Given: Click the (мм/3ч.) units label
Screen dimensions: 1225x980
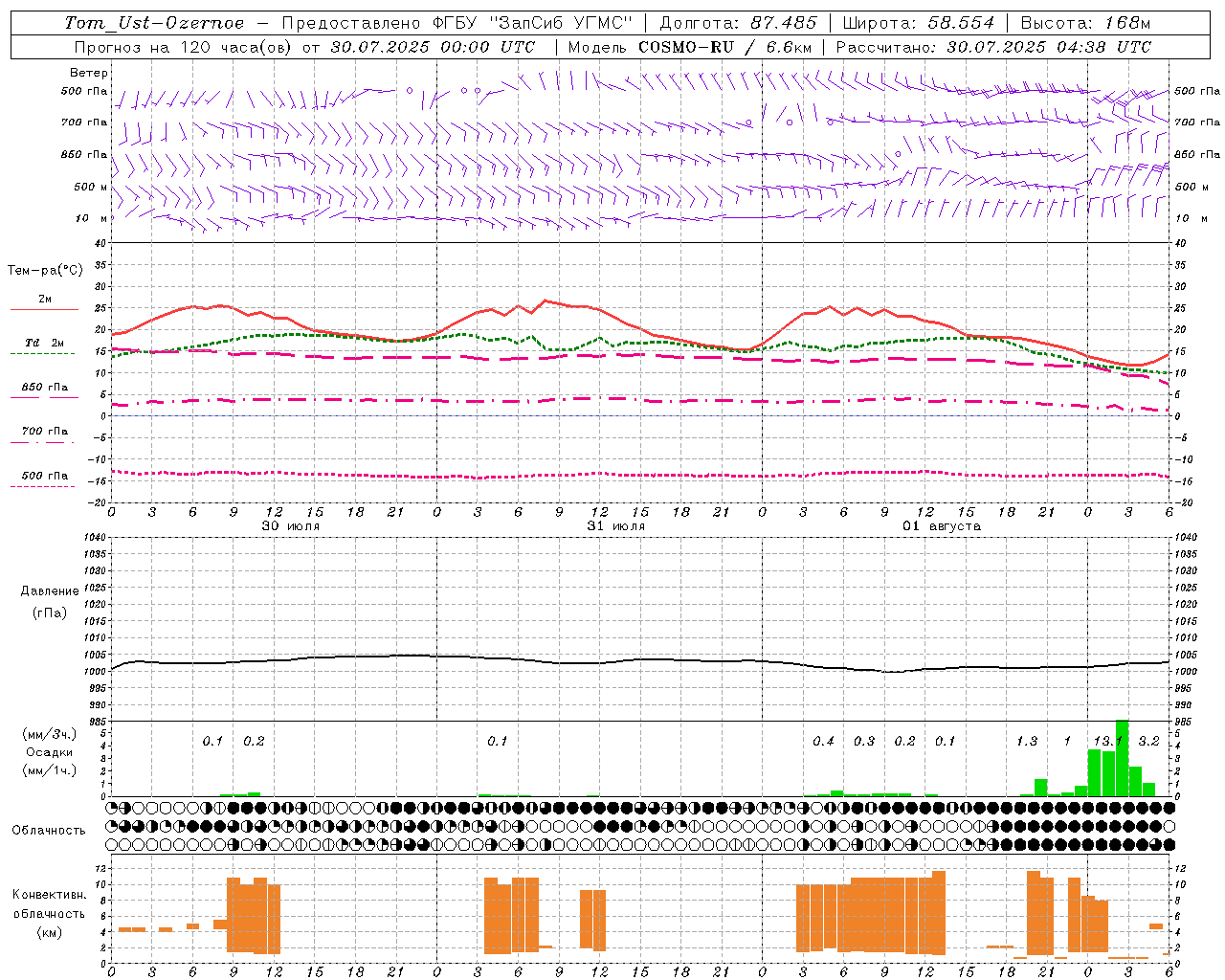Looking at the screenshot, I should 50,734.
